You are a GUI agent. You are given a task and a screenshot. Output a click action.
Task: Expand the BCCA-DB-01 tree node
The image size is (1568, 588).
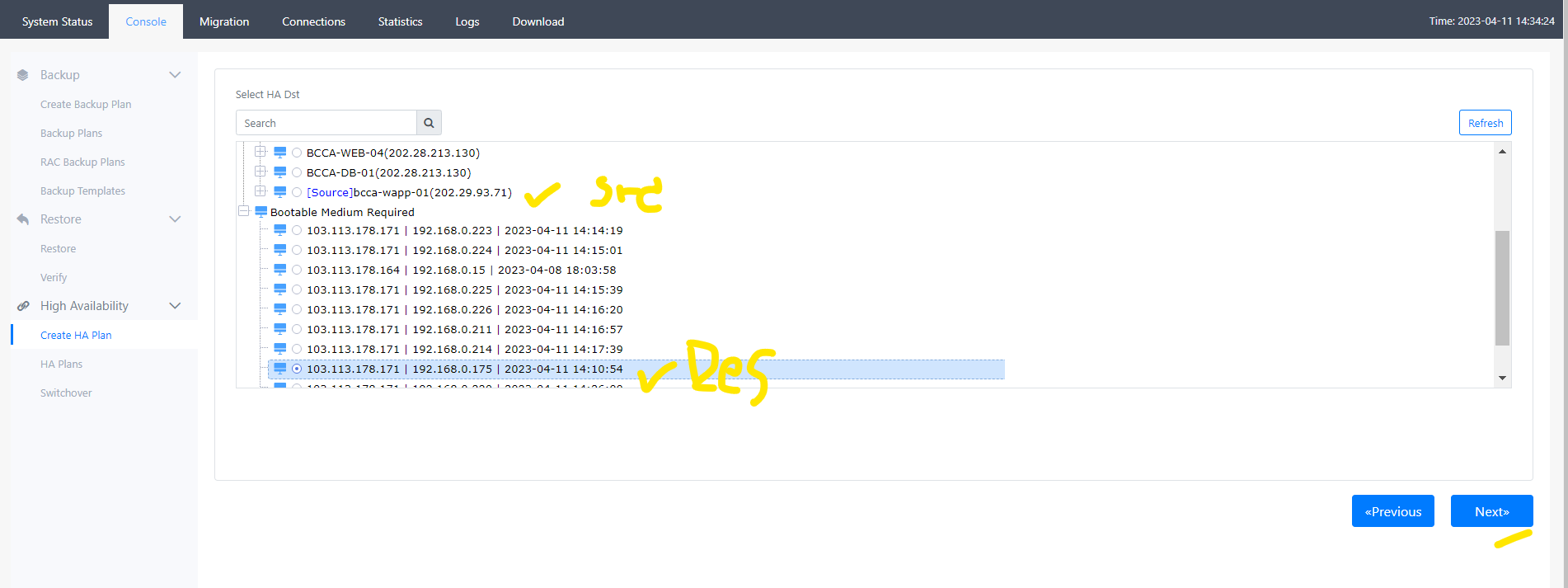(261, 172)
